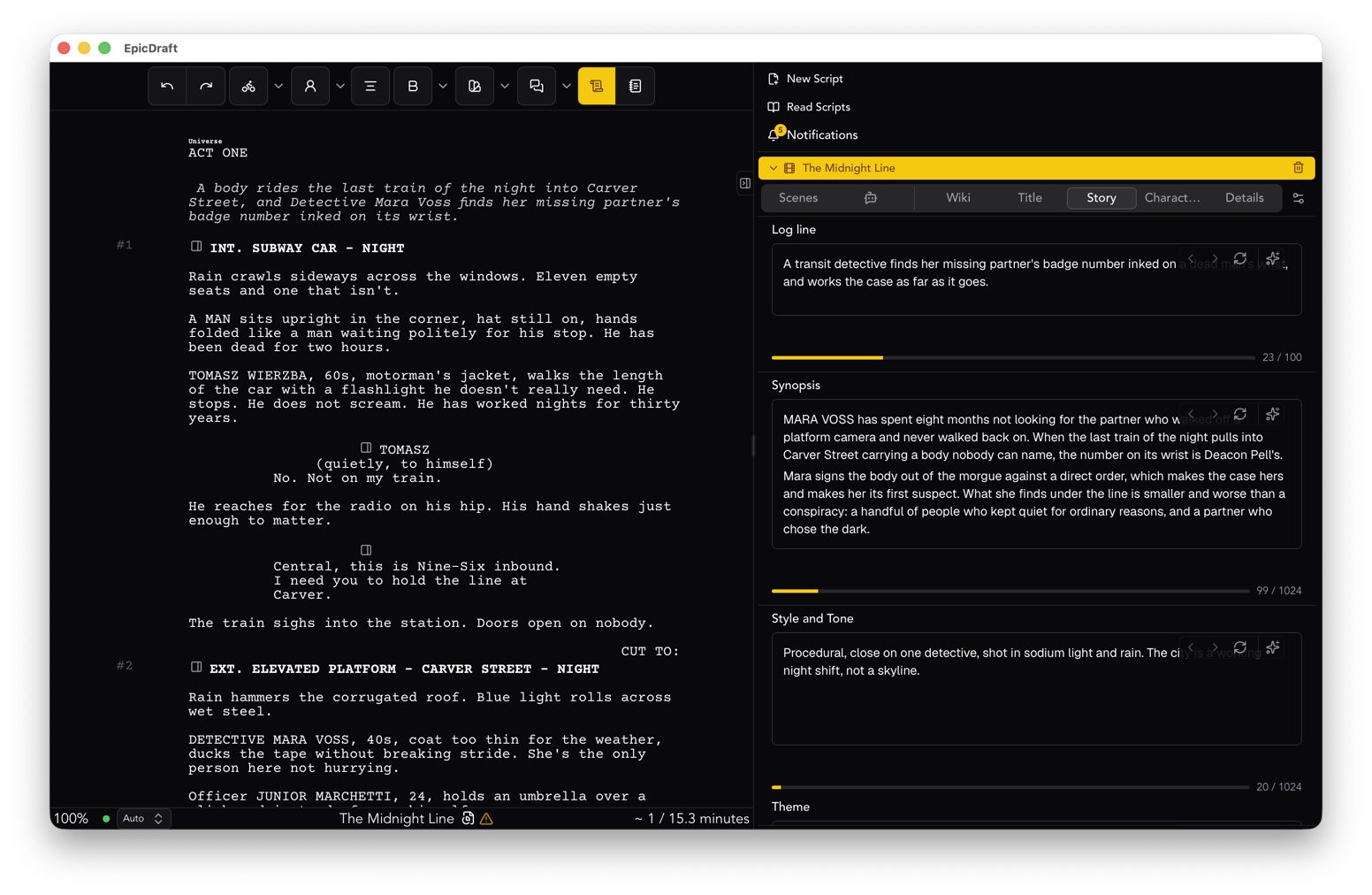Click next suggestion arrow in Style and Tone
1372x895 pixels.
(1216, 648)
